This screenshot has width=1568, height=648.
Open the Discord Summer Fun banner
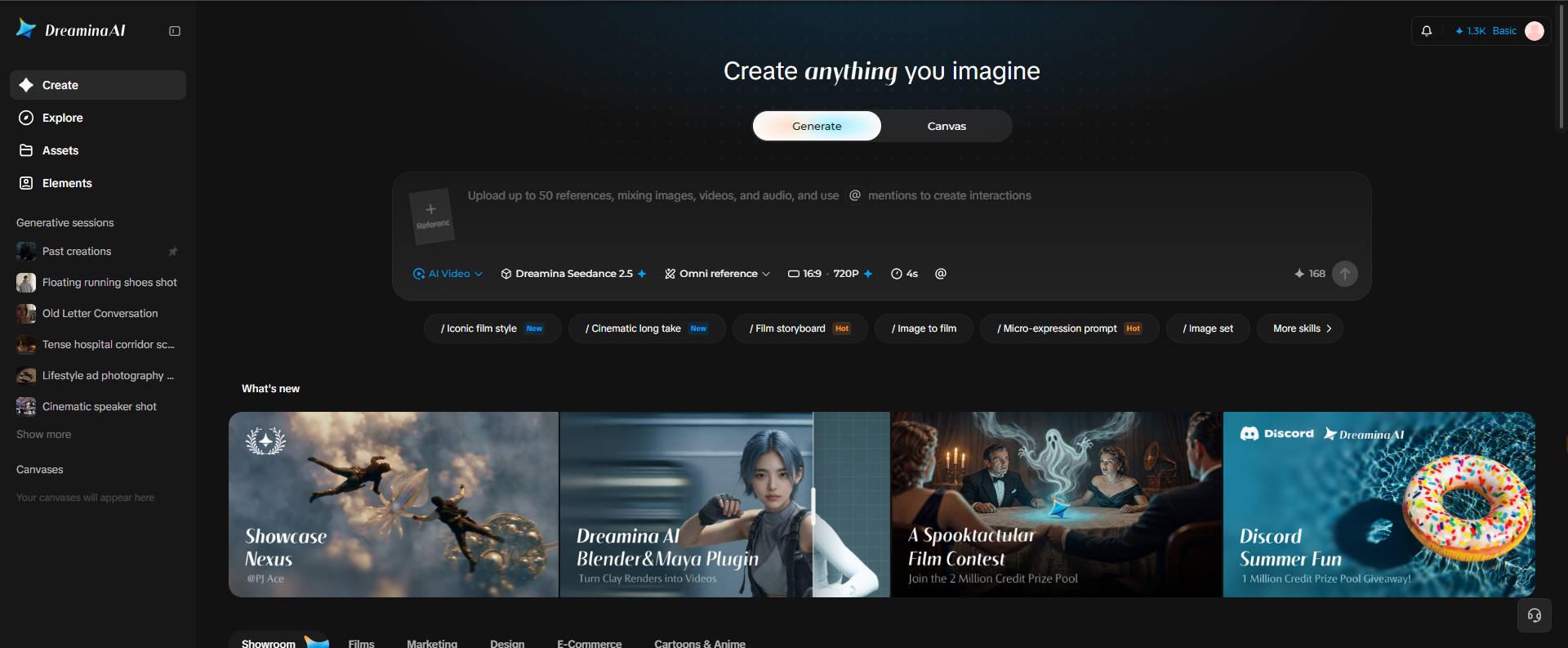[x=1379, y=504]
